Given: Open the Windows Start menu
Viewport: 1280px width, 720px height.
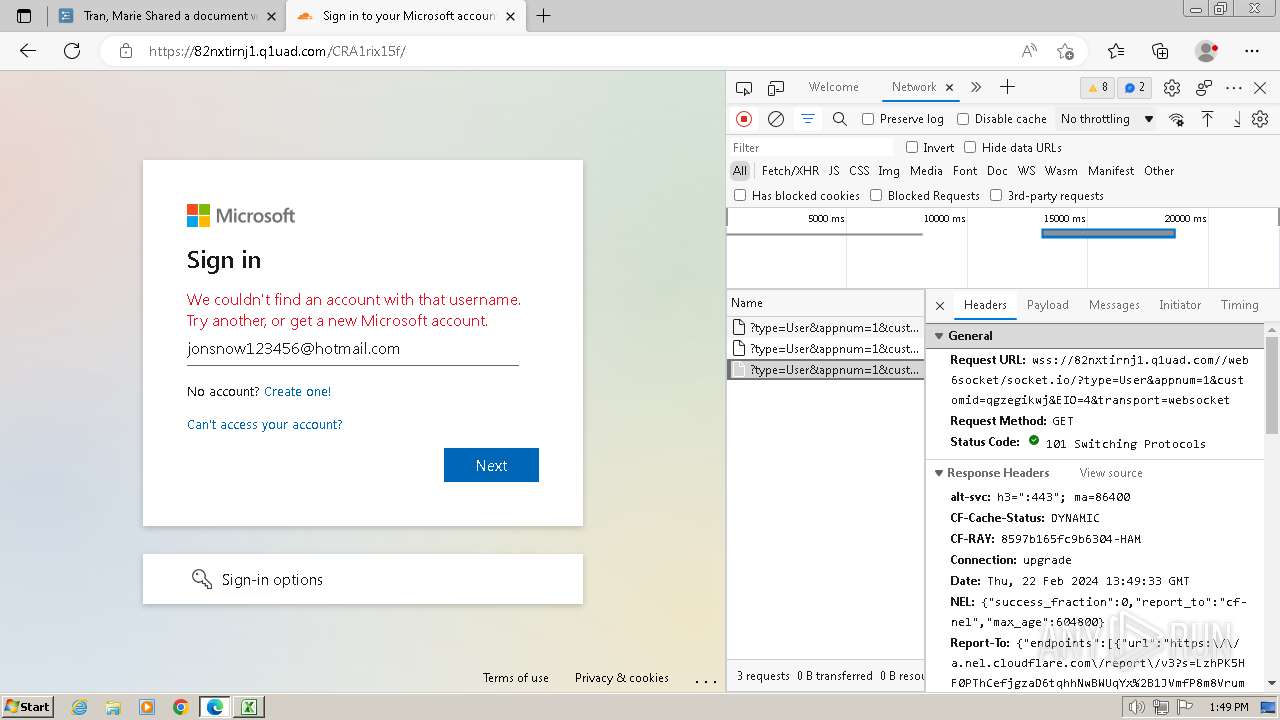Looking at the screenshot, I should tap(28, 706).
